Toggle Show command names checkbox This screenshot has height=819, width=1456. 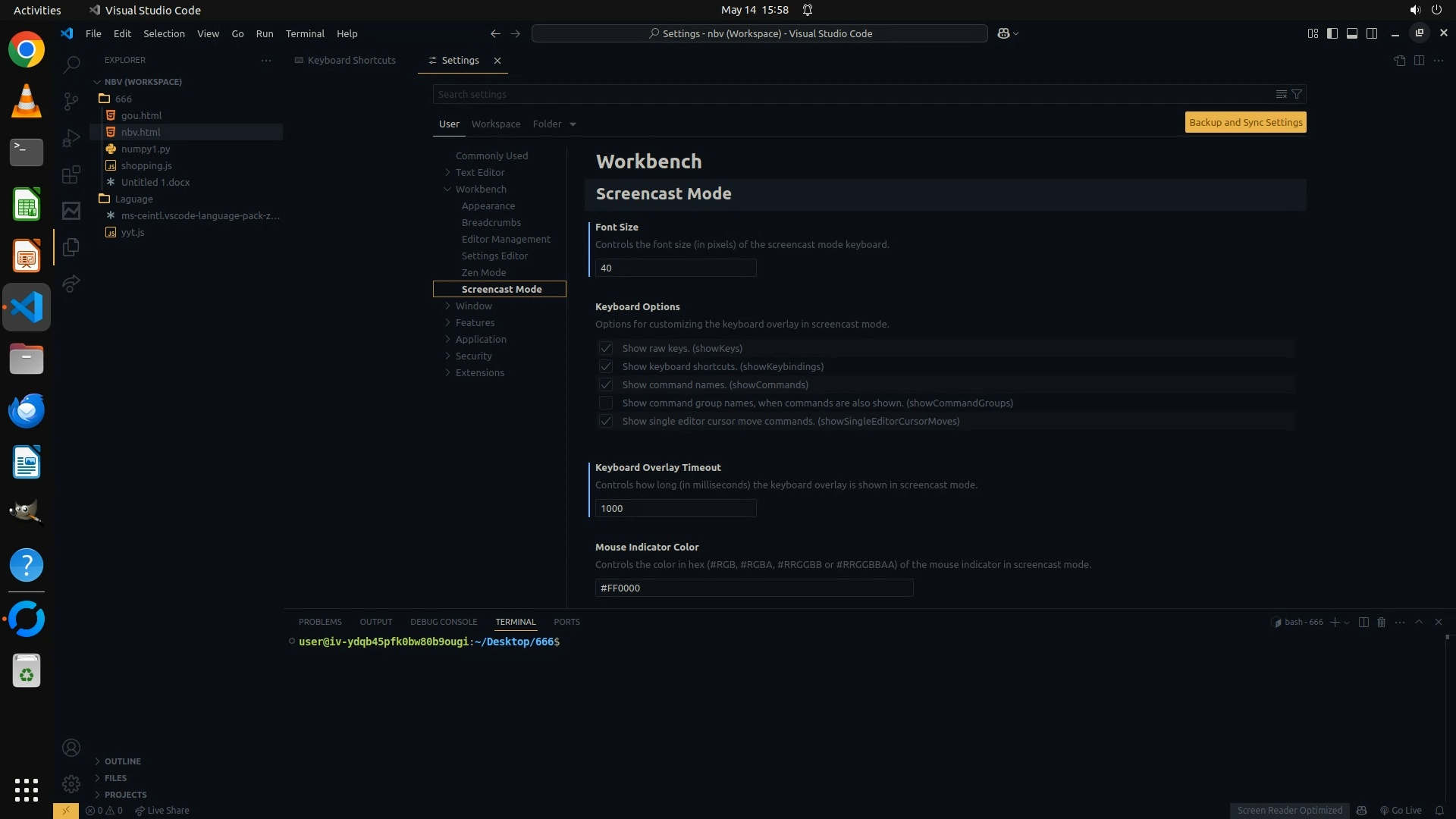(605, 384)
